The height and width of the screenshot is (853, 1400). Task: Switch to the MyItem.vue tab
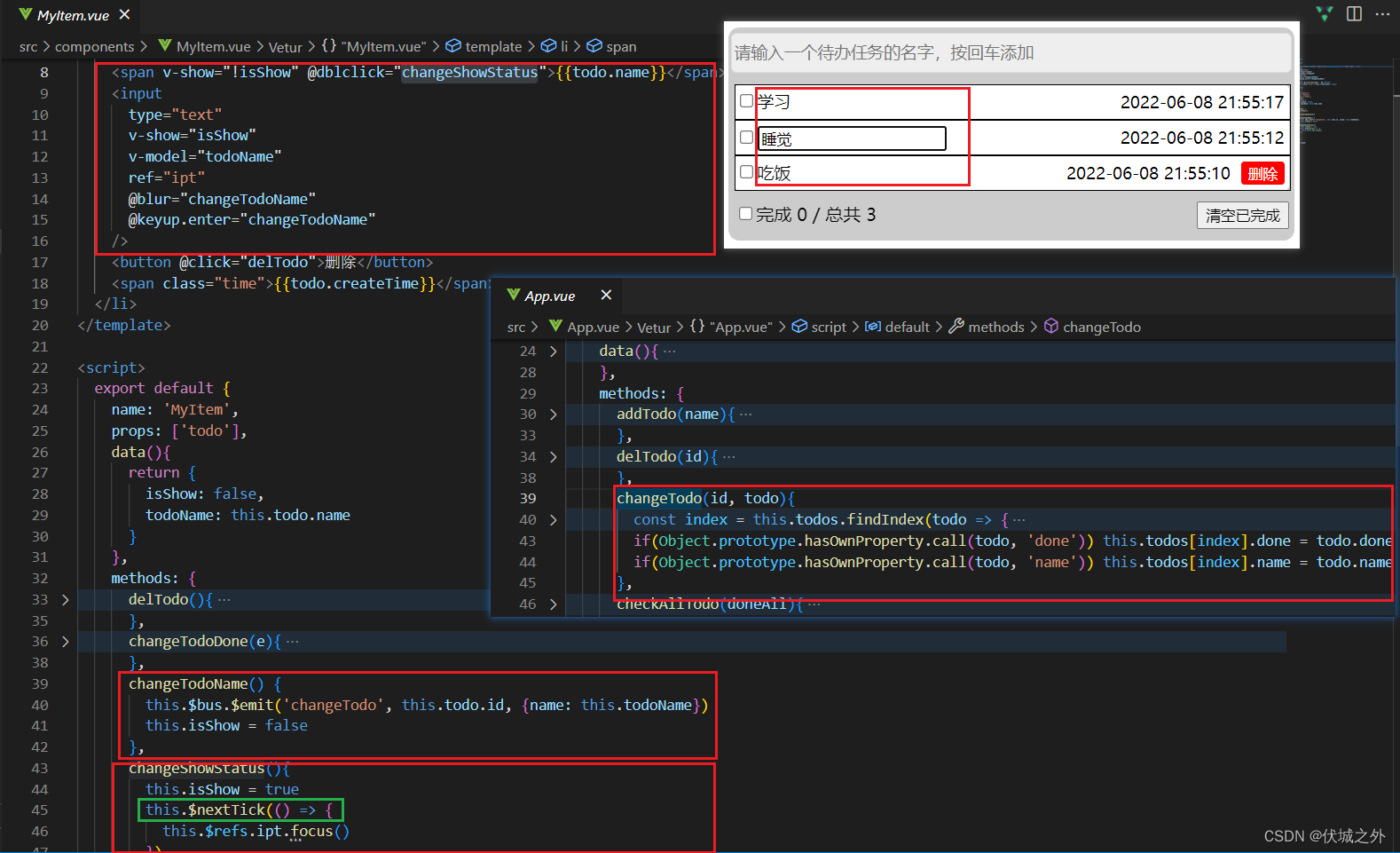coord(73,15)
